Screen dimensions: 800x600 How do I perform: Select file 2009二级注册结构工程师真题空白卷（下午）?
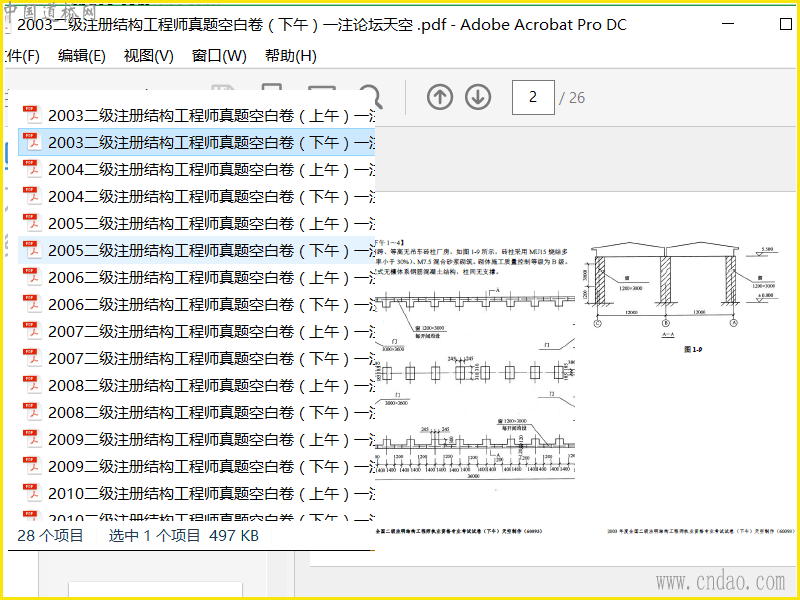coord(197,467)
